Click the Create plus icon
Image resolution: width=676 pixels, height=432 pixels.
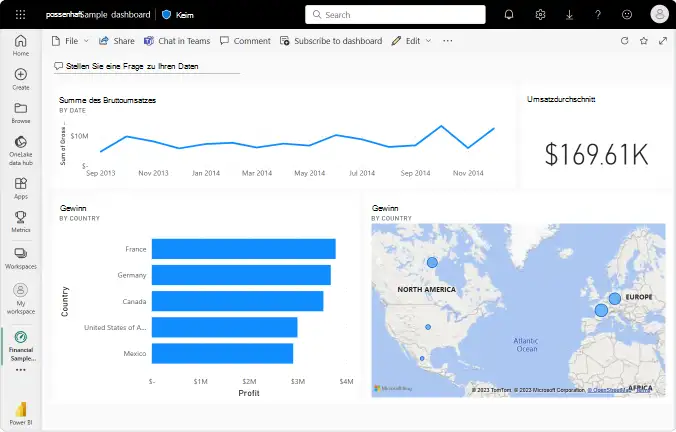[x=21, y=78]
